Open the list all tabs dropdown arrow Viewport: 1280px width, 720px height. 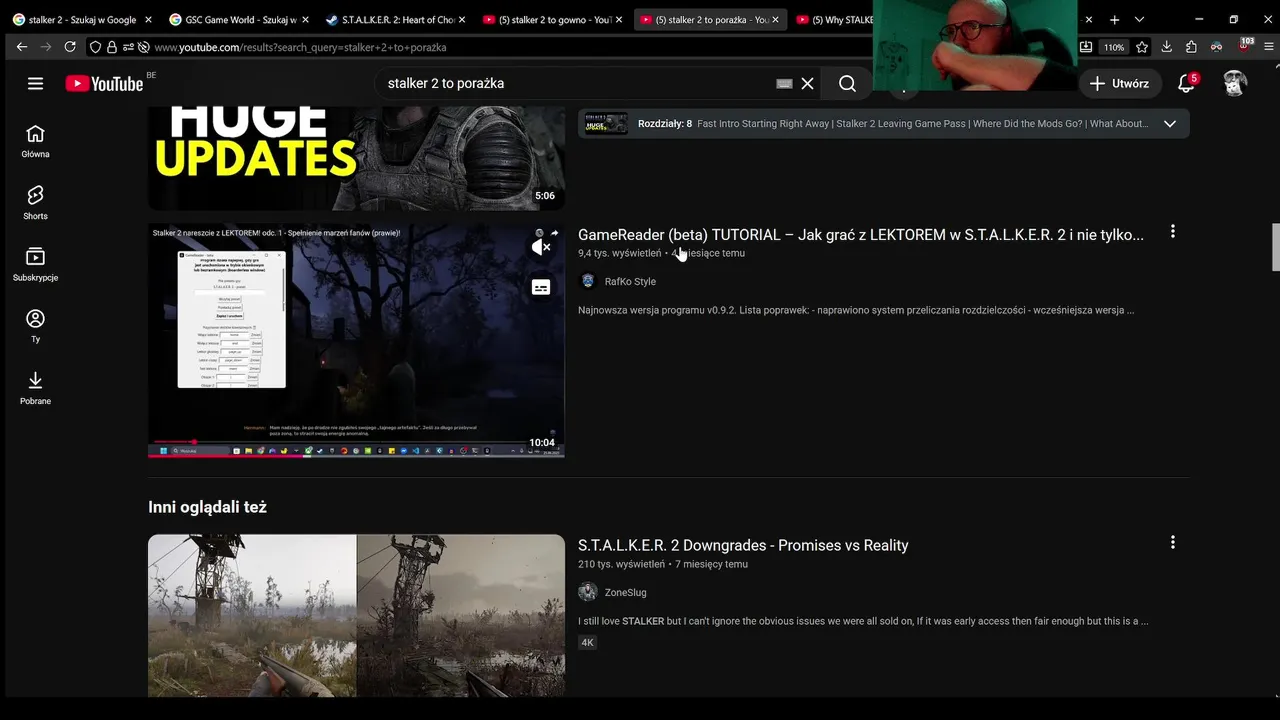tap(1139, 19)
